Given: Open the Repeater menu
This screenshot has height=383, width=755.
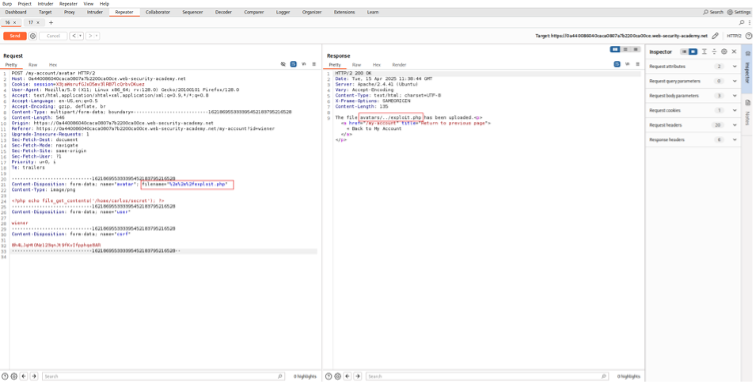Looking at the screenshot, I should [68, 3].
